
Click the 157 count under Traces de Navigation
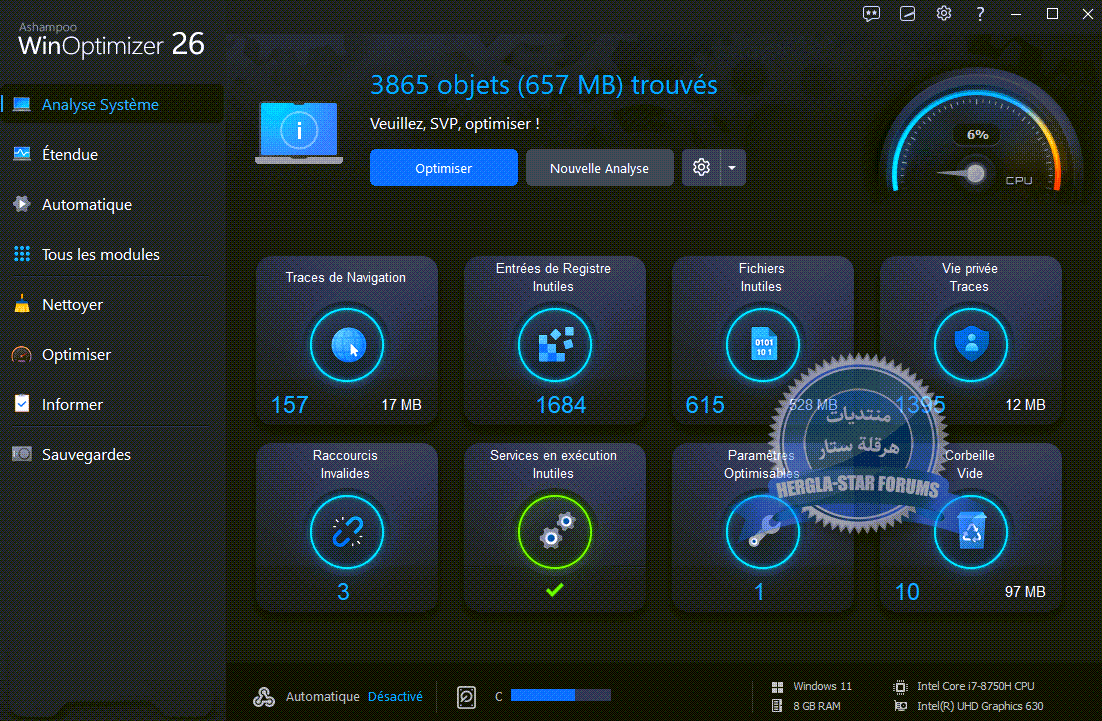(x=290, y=405)
